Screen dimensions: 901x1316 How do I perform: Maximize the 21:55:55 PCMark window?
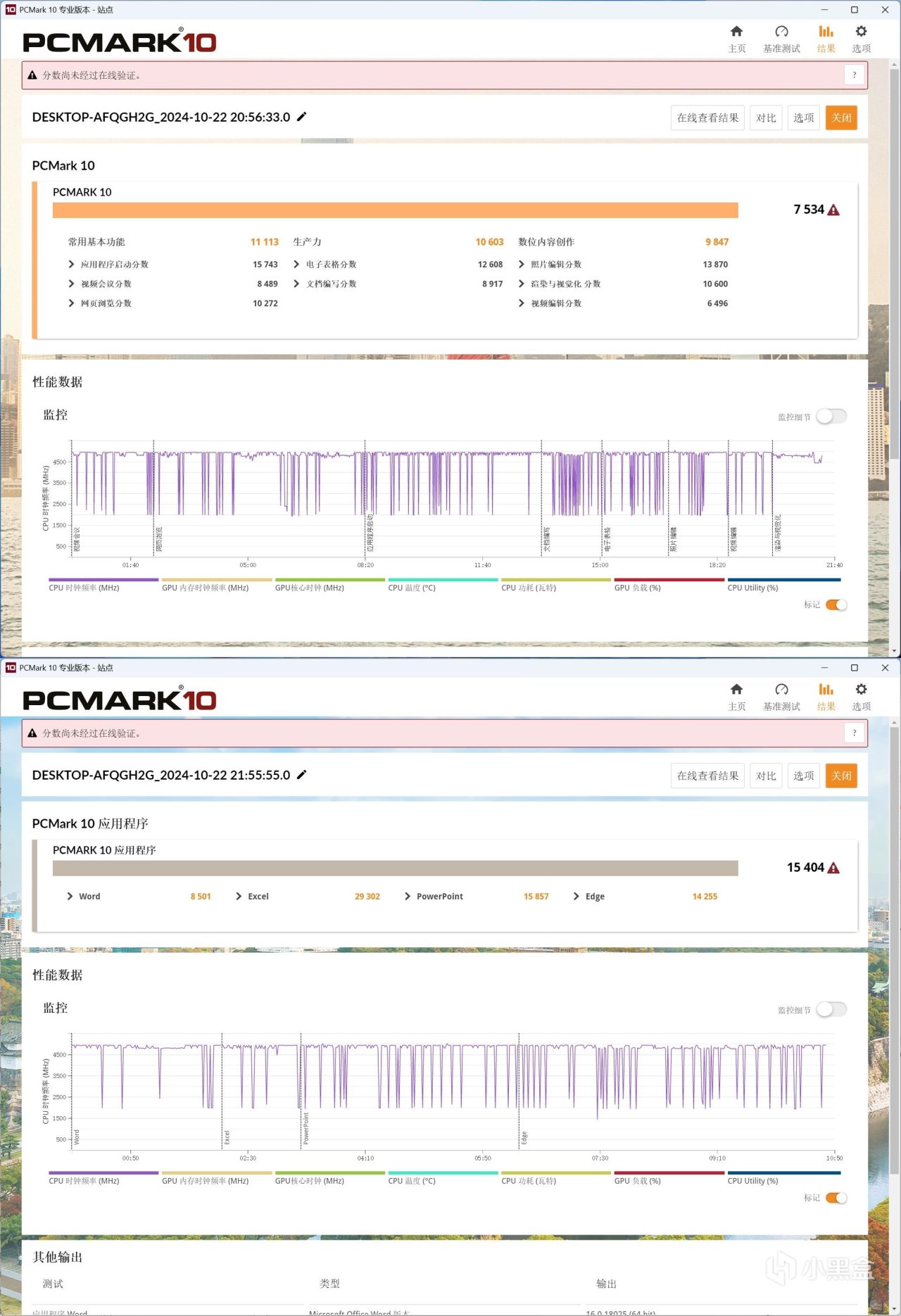click(x=855, y=668)
